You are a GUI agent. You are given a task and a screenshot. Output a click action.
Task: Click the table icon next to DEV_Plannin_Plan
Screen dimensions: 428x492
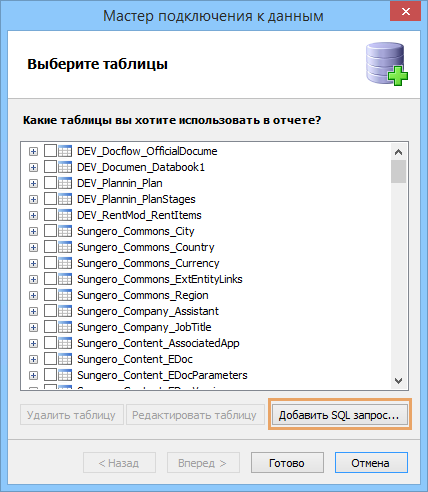pos(65,183)
